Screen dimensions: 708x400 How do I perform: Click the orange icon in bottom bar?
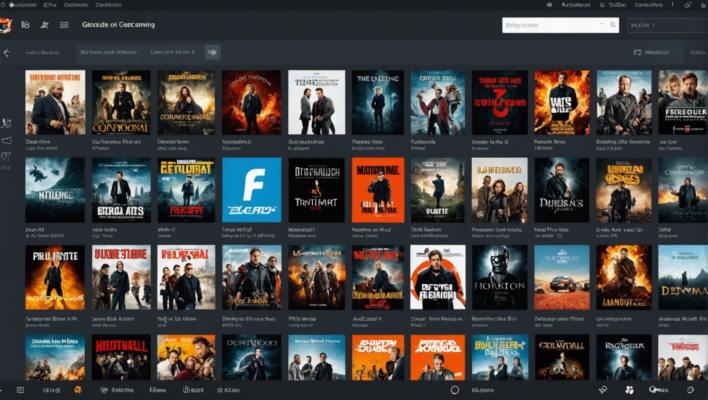pyautogui.click(x=78, y=390)
